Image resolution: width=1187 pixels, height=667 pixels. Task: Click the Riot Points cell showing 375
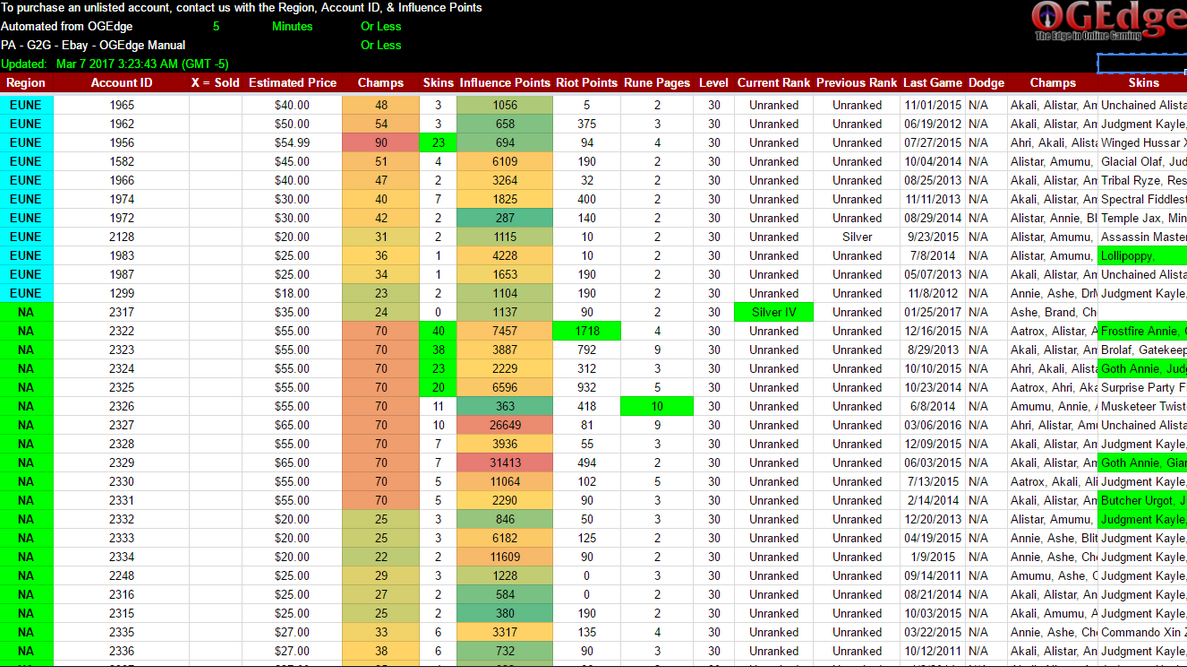(x=587, y=124)
